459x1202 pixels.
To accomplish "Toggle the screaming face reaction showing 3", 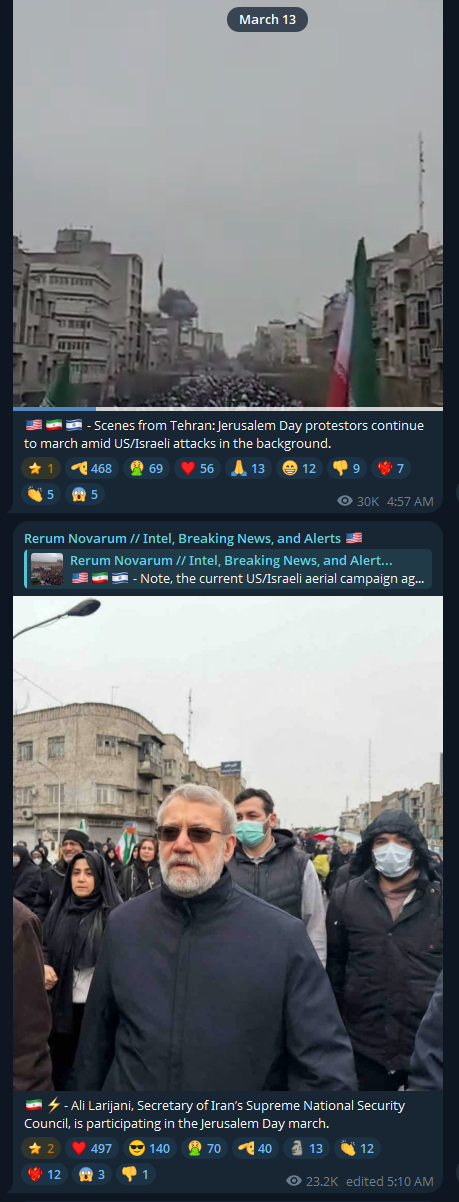I will (x=91, y=1174).
